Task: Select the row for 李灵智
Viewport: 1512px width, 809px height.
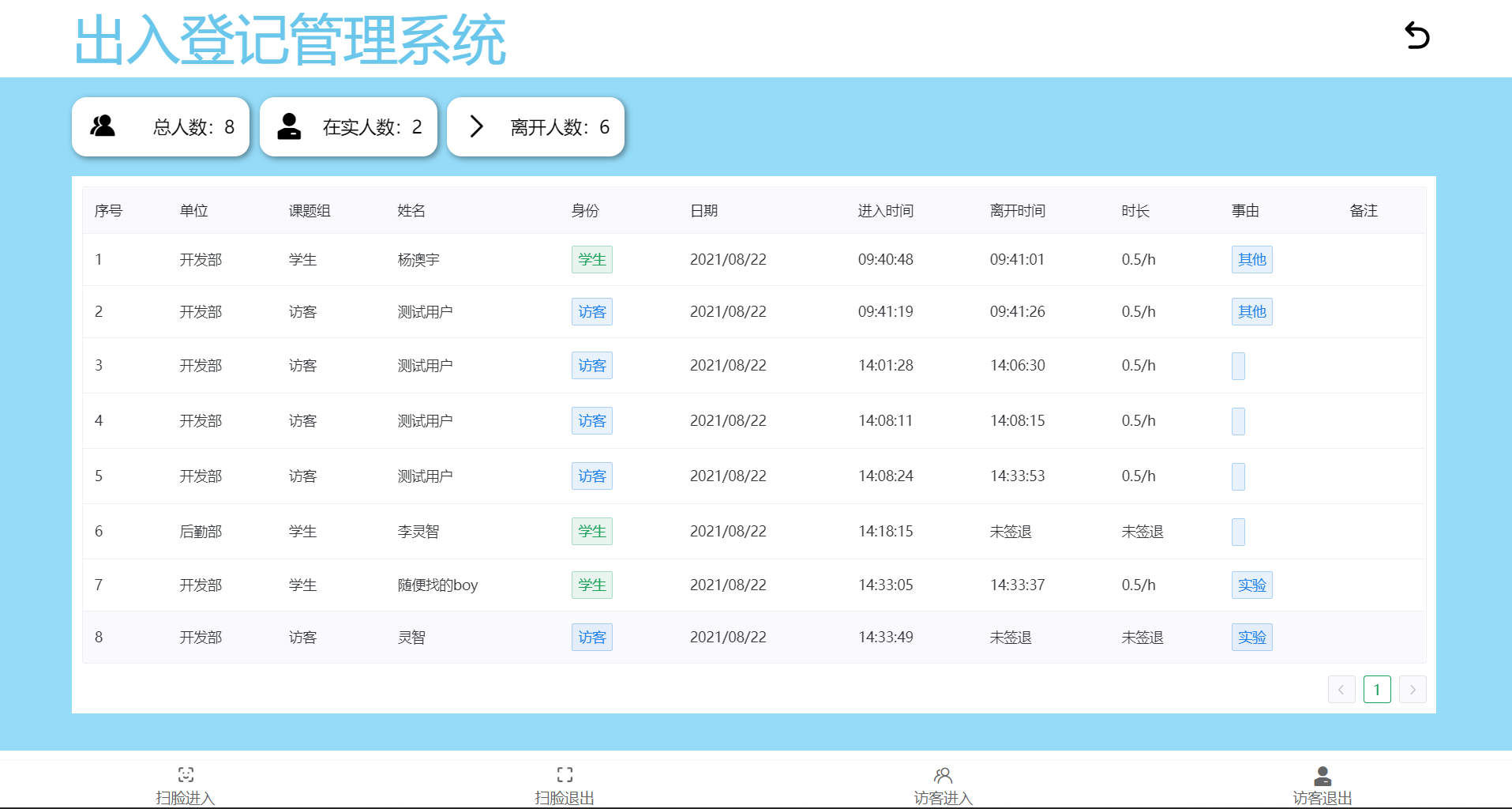Action: pos(754,532)
